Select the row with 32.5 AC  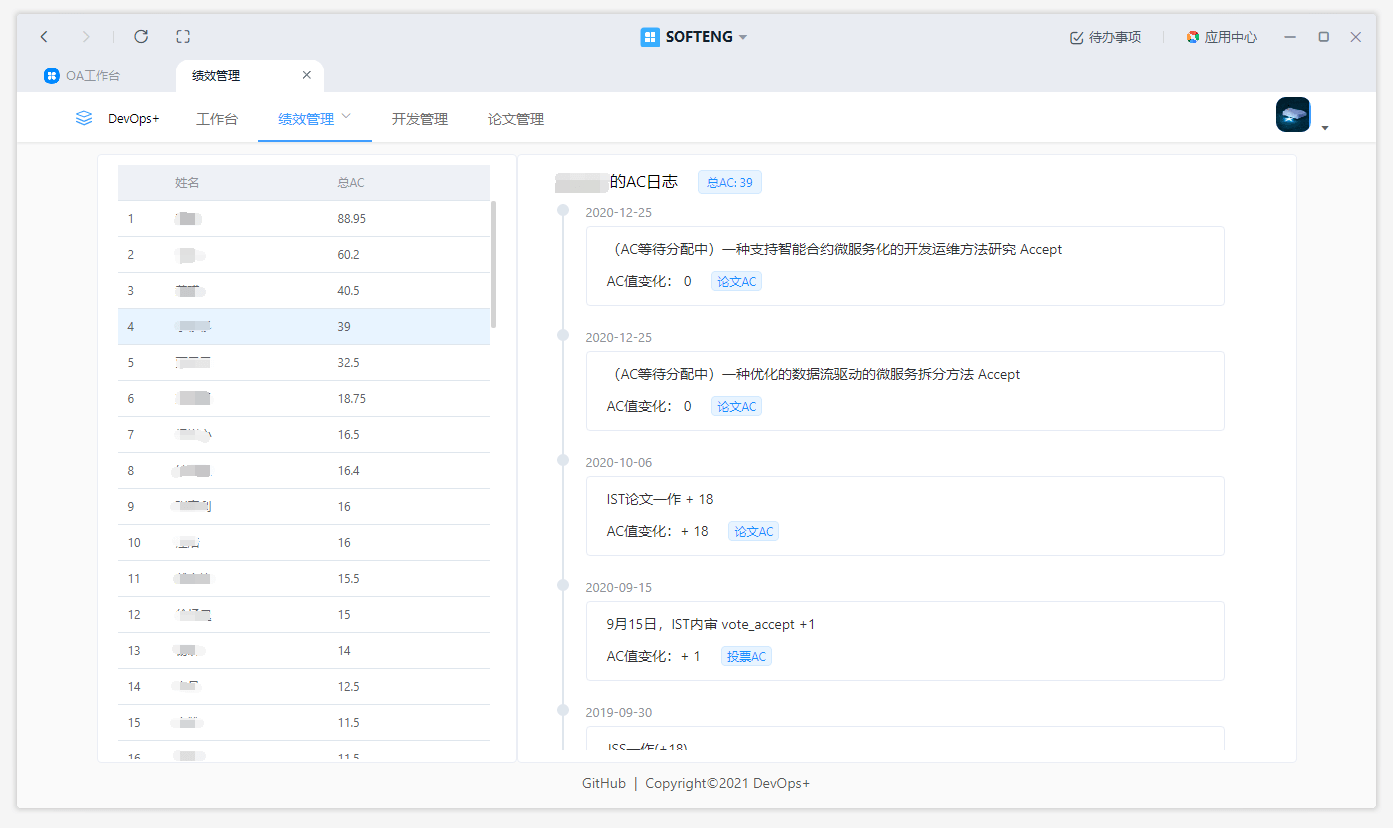coord(304,363)
